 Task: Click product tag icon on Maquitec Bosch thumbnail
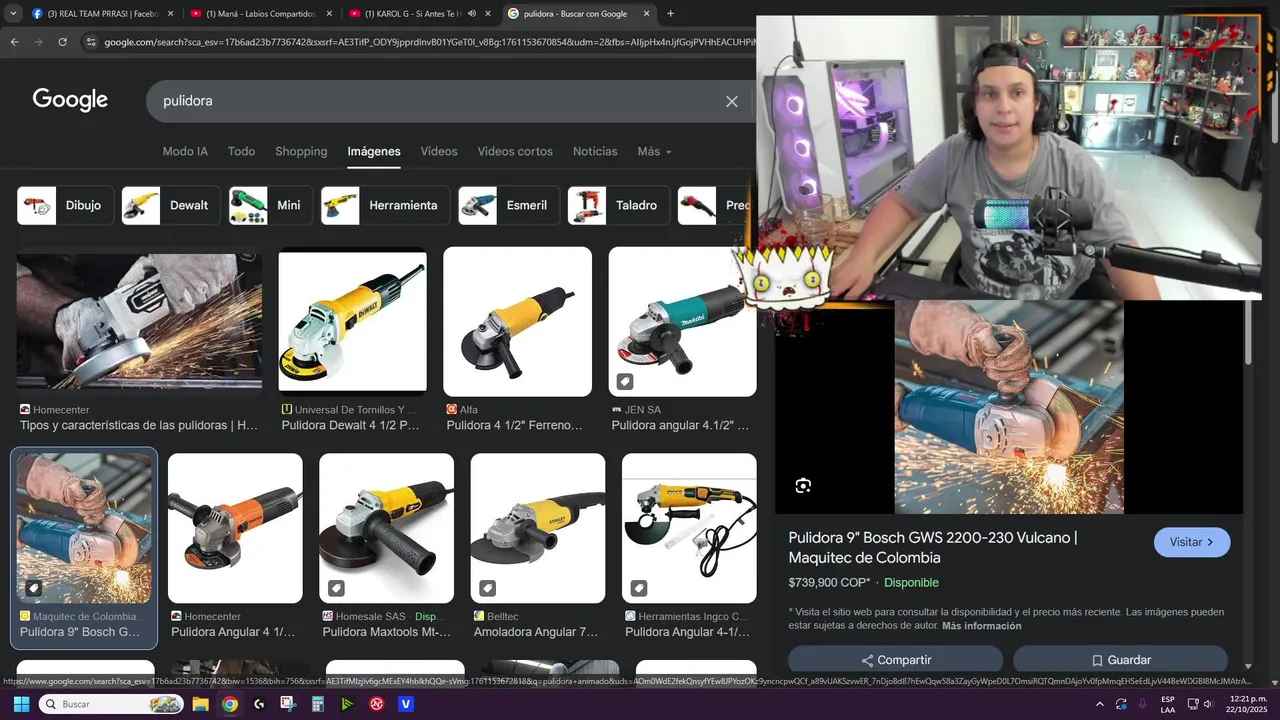pos(33,588)
